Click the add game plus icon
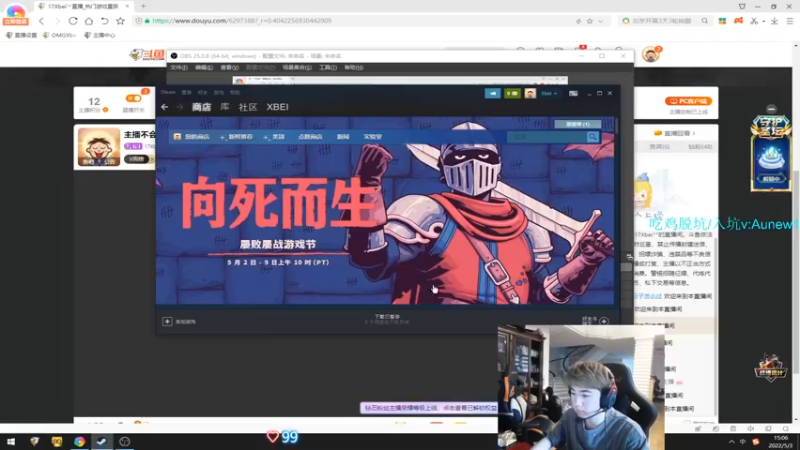Image resolution: width=800 pixels, height=450 pixels. 167,321
